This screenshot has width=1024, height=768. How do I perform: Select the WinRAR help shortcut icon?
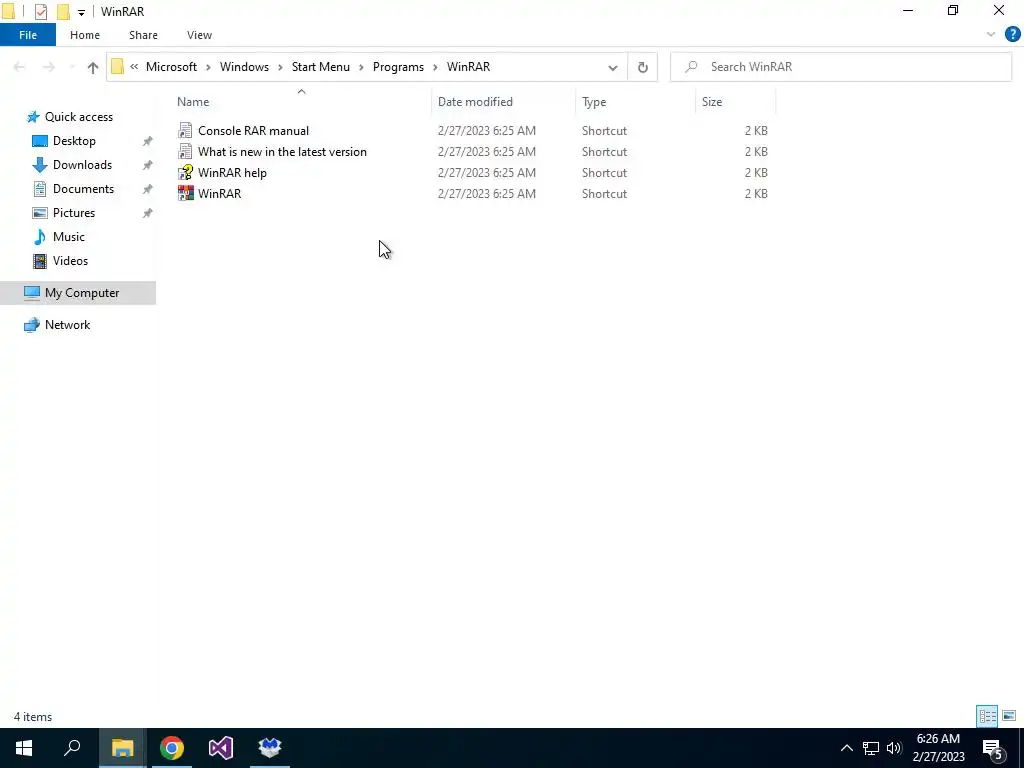tap(185, 172)
